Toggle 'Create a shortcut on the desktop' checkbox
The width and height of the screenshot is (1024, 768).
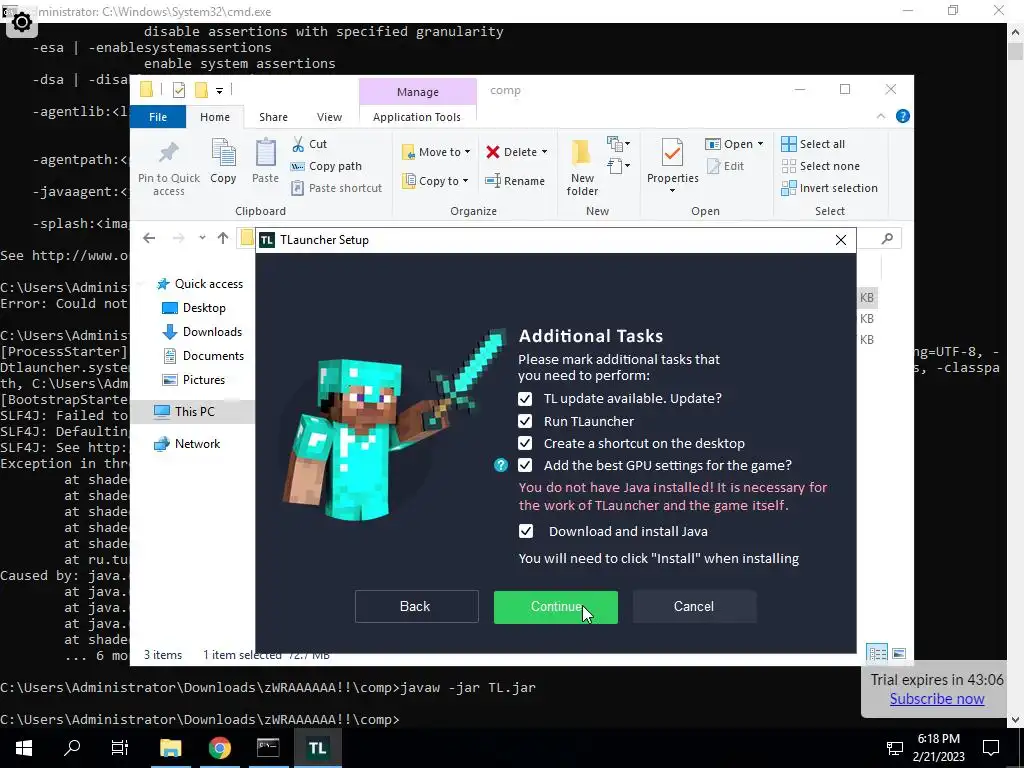[524, 443]
